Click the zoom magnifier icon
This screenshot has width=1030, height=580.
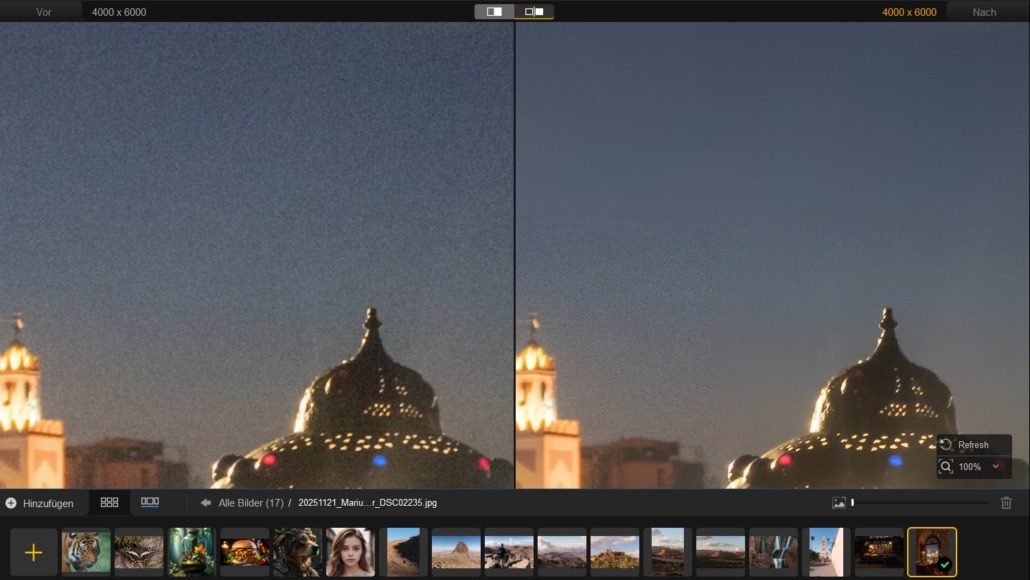click(946, 467)
